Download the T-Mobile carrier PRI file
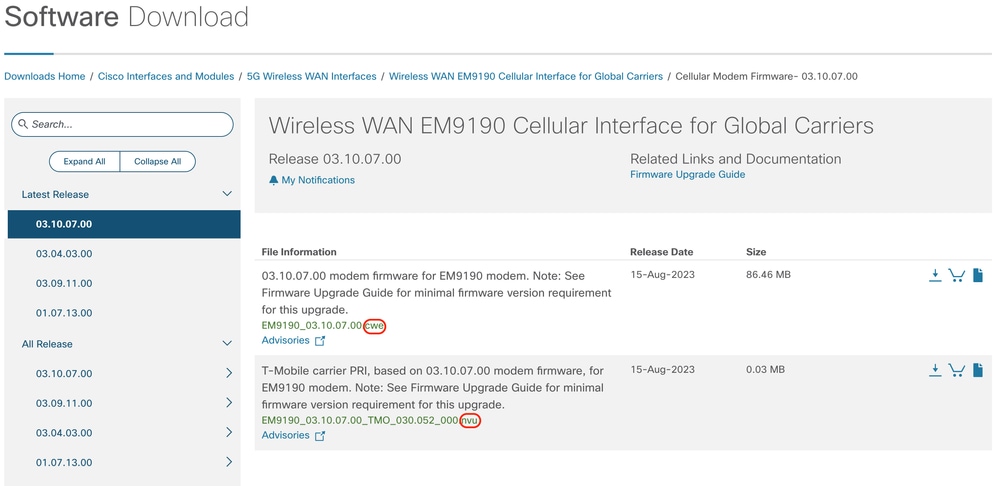Viewport: 999px width, 486px height. 935,370
